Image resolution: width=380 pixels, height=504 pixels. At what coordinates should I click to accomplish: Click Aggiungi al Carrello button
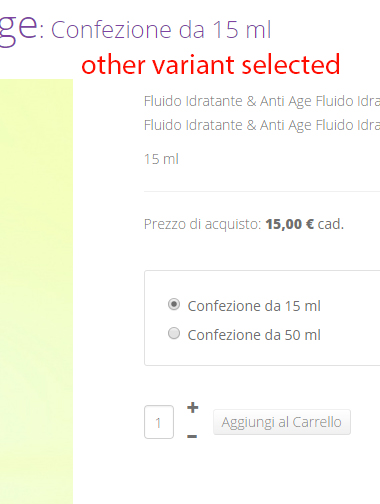282,422
